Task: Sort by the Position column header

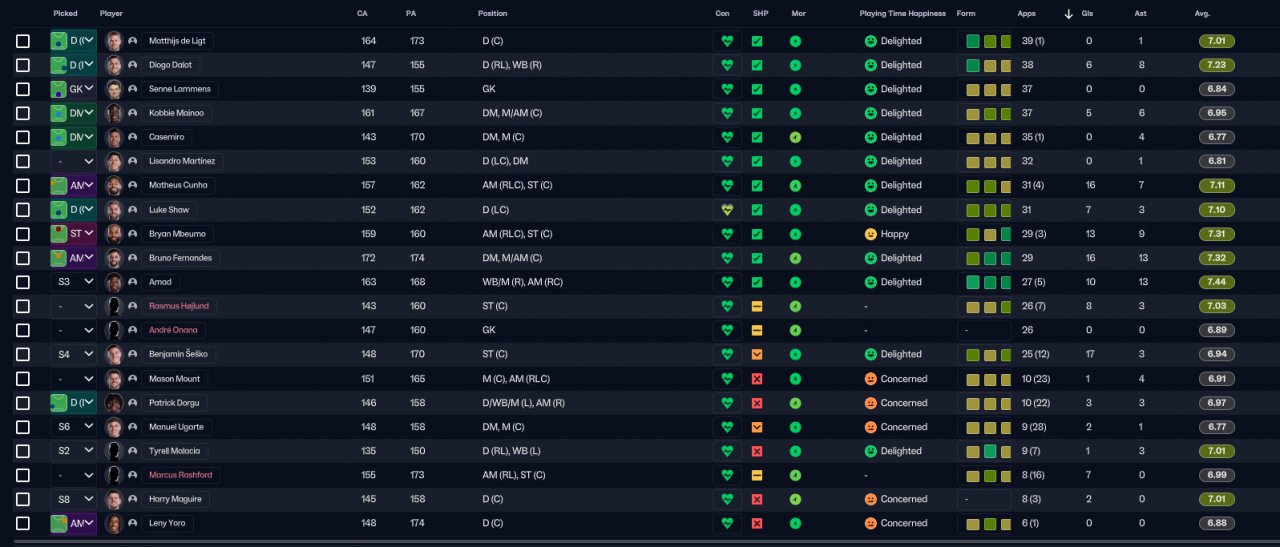Action: [492, 14]
